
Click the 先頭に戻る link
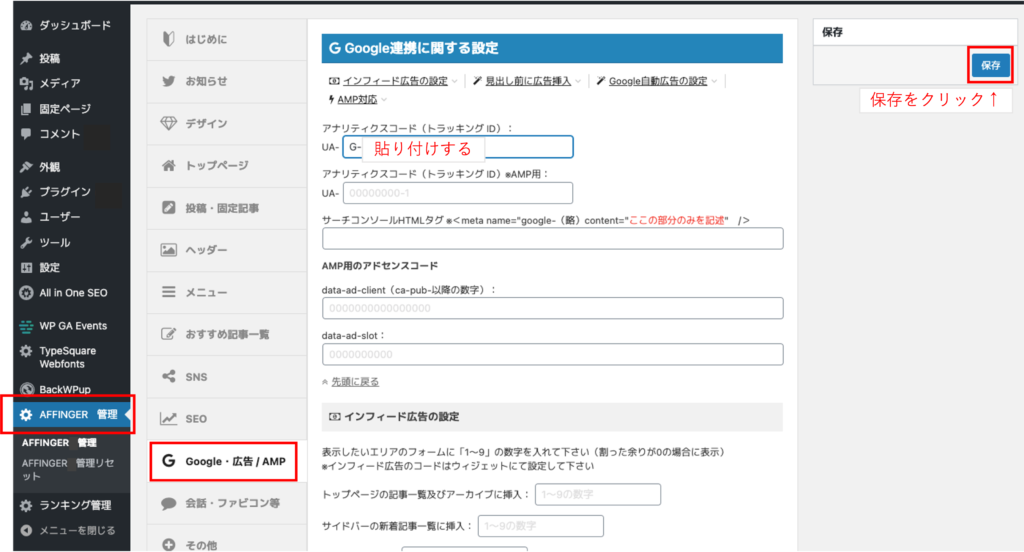click(x=355, y=382)
